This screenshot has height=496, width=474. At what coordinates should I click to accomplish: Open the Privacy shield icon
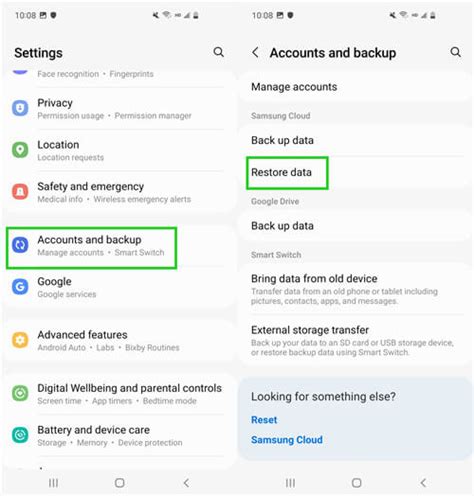[20, 108]
